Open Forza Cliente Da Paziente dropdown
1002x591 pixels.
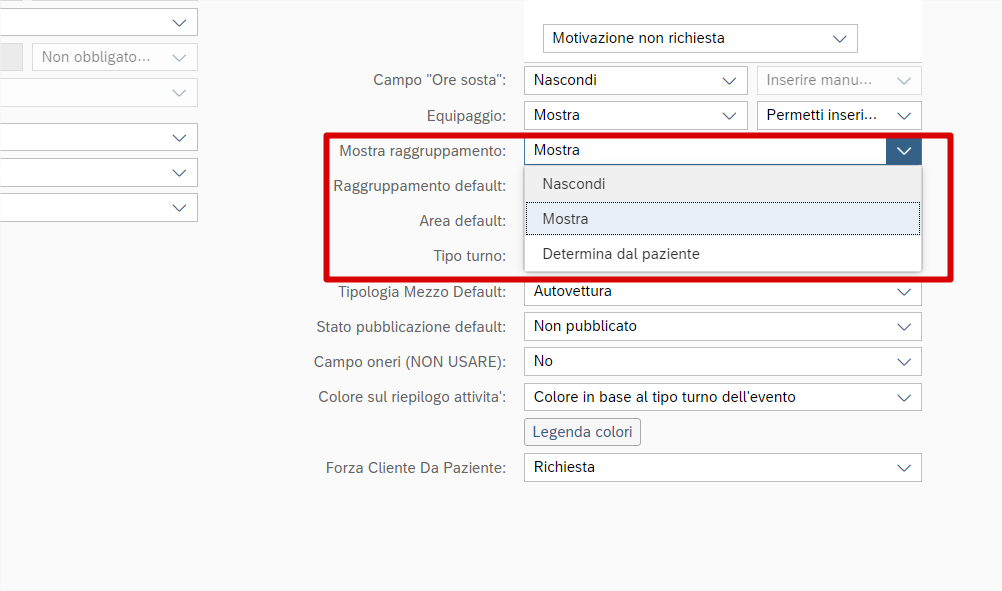point(722,467)
